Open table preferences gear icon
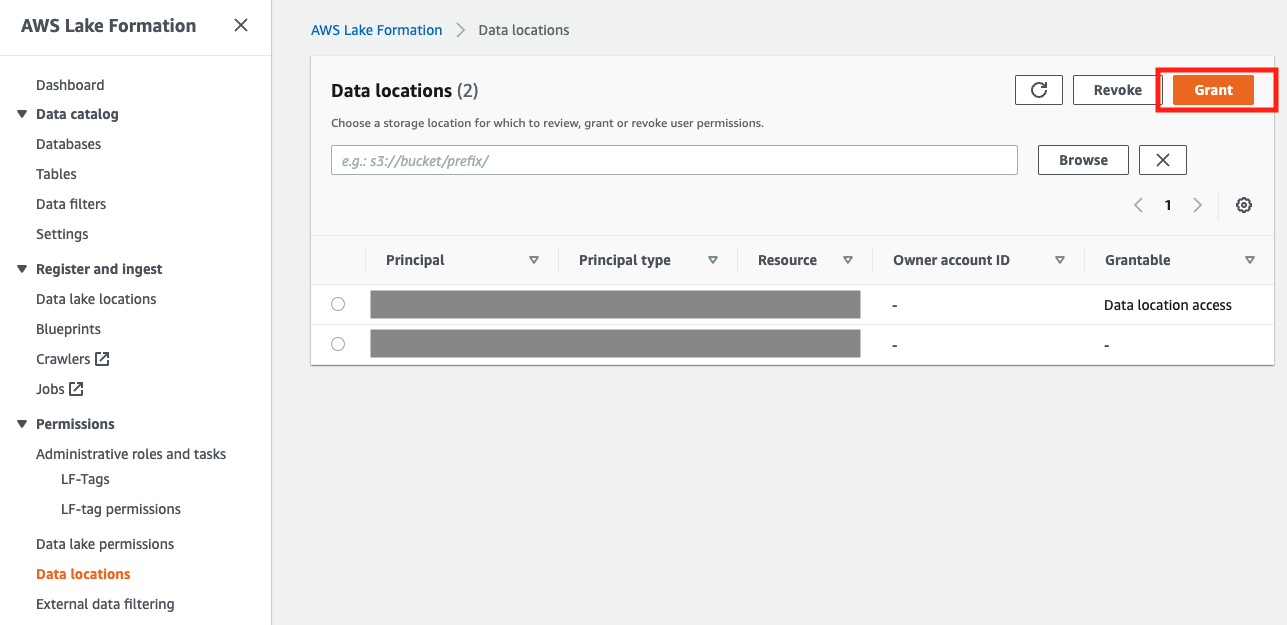 (x=1244, y=205)
